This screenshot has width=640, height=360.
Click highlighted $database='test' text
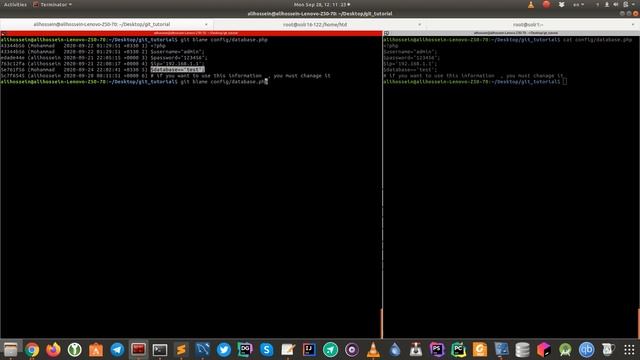[178, 70]
